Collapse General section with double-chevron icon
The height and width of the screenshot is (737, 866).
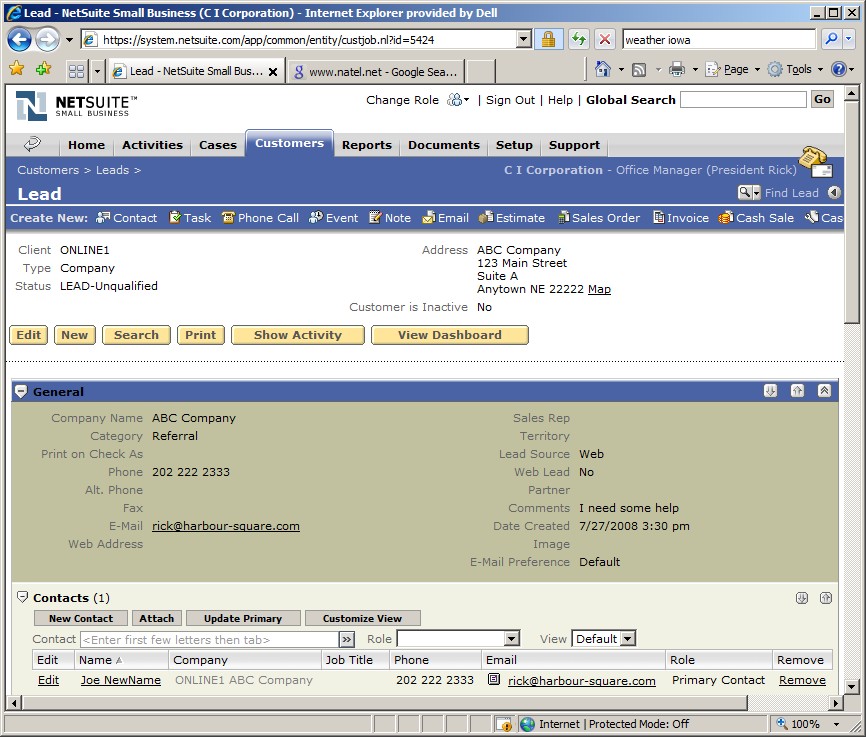pos(824,391)
